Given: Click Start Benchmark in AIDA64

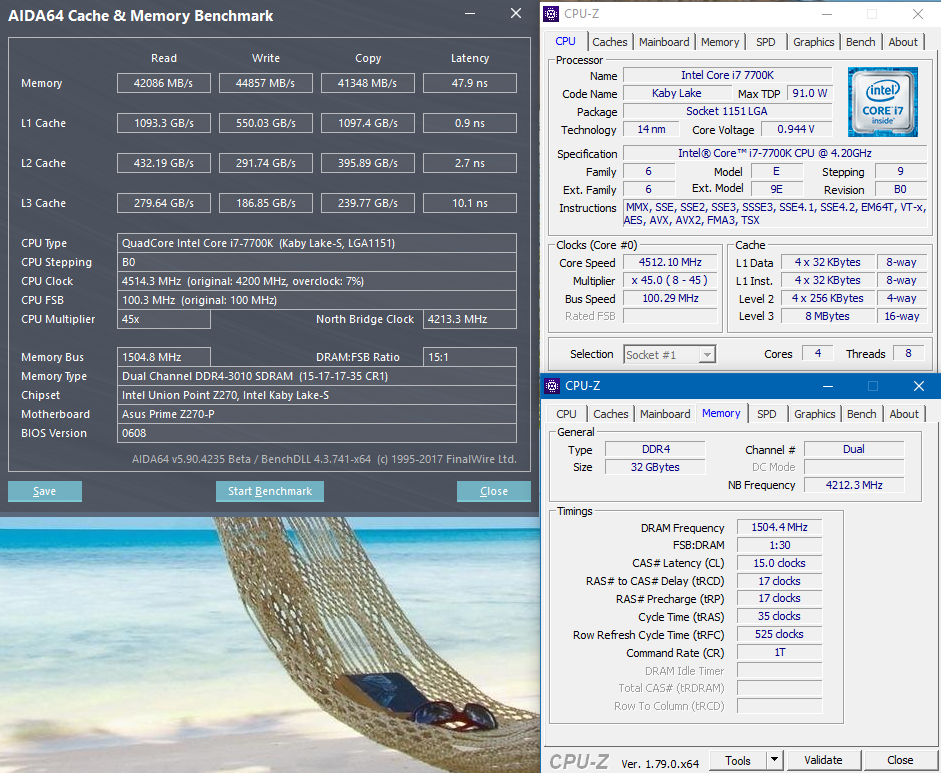Looking at the screenshot, I should [x=270, y=491].
